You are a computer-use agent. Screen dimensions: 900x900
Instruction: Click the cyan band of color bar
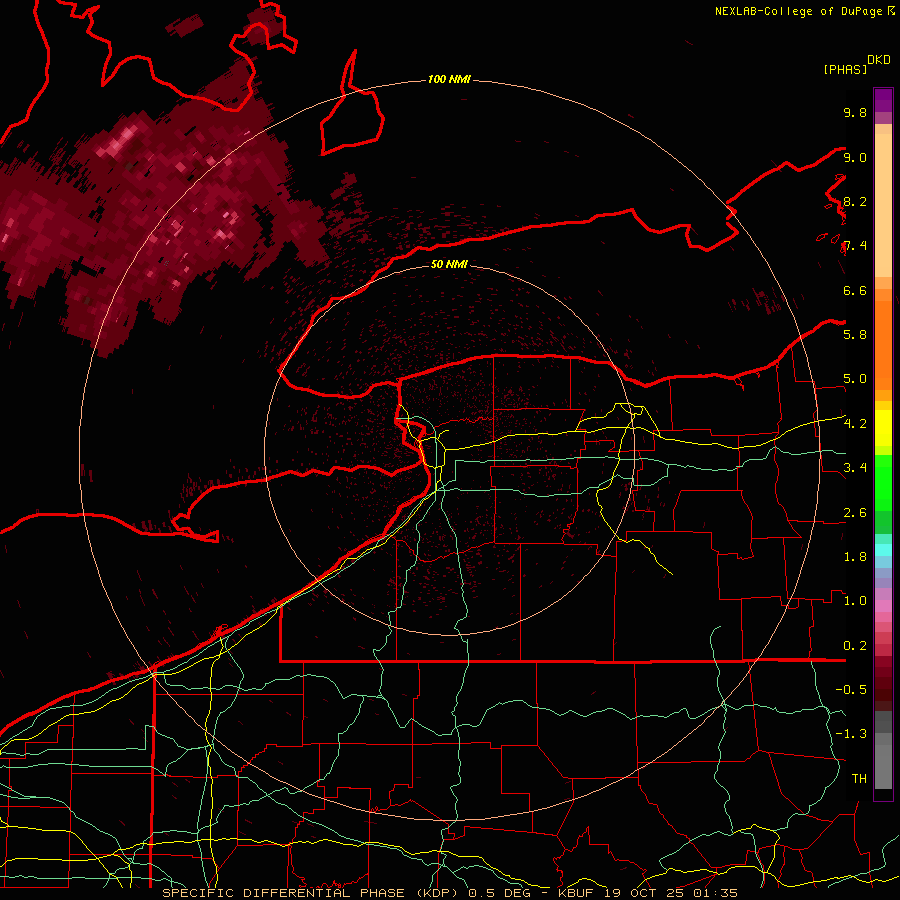click(x=883, y=550)
